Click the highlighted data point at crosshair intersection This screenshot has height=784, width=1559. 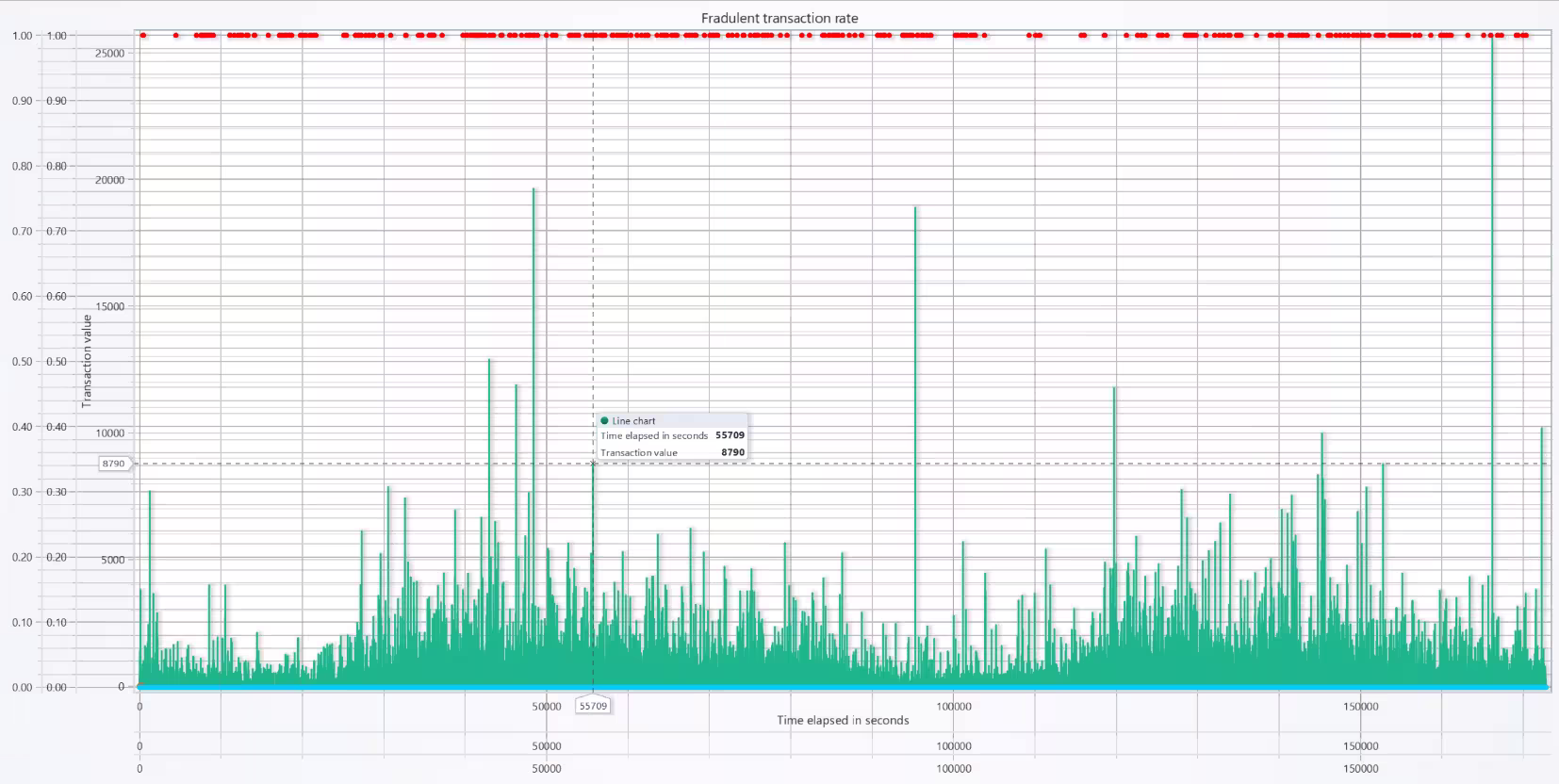(x=593, y=464)
